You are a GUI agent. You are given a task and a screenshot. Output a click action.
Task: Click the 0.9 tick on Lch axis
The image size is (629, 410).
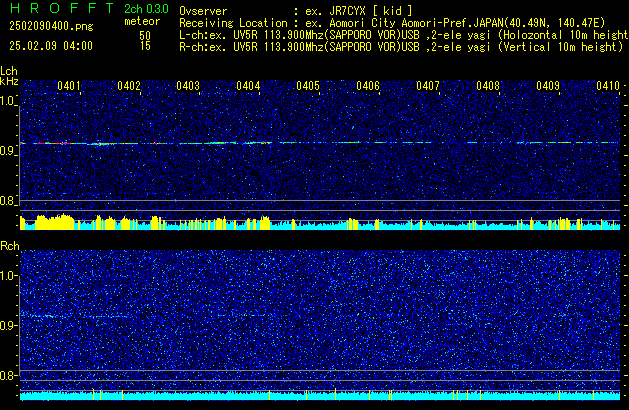click(8, 151)
